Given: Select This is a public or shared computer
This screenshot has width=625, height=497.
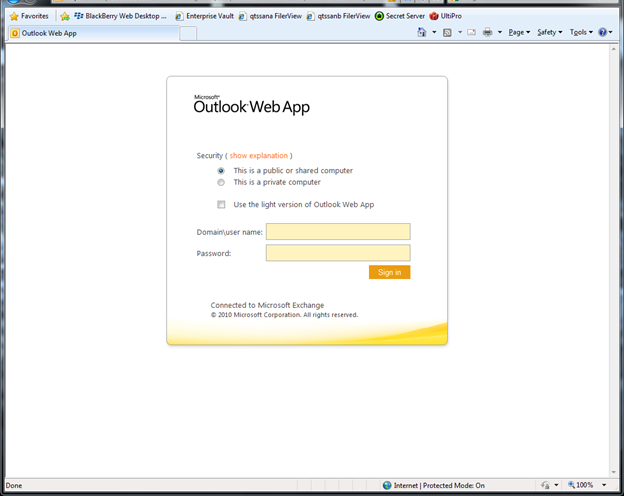Looking at the screenshot, I should point(221,171).
